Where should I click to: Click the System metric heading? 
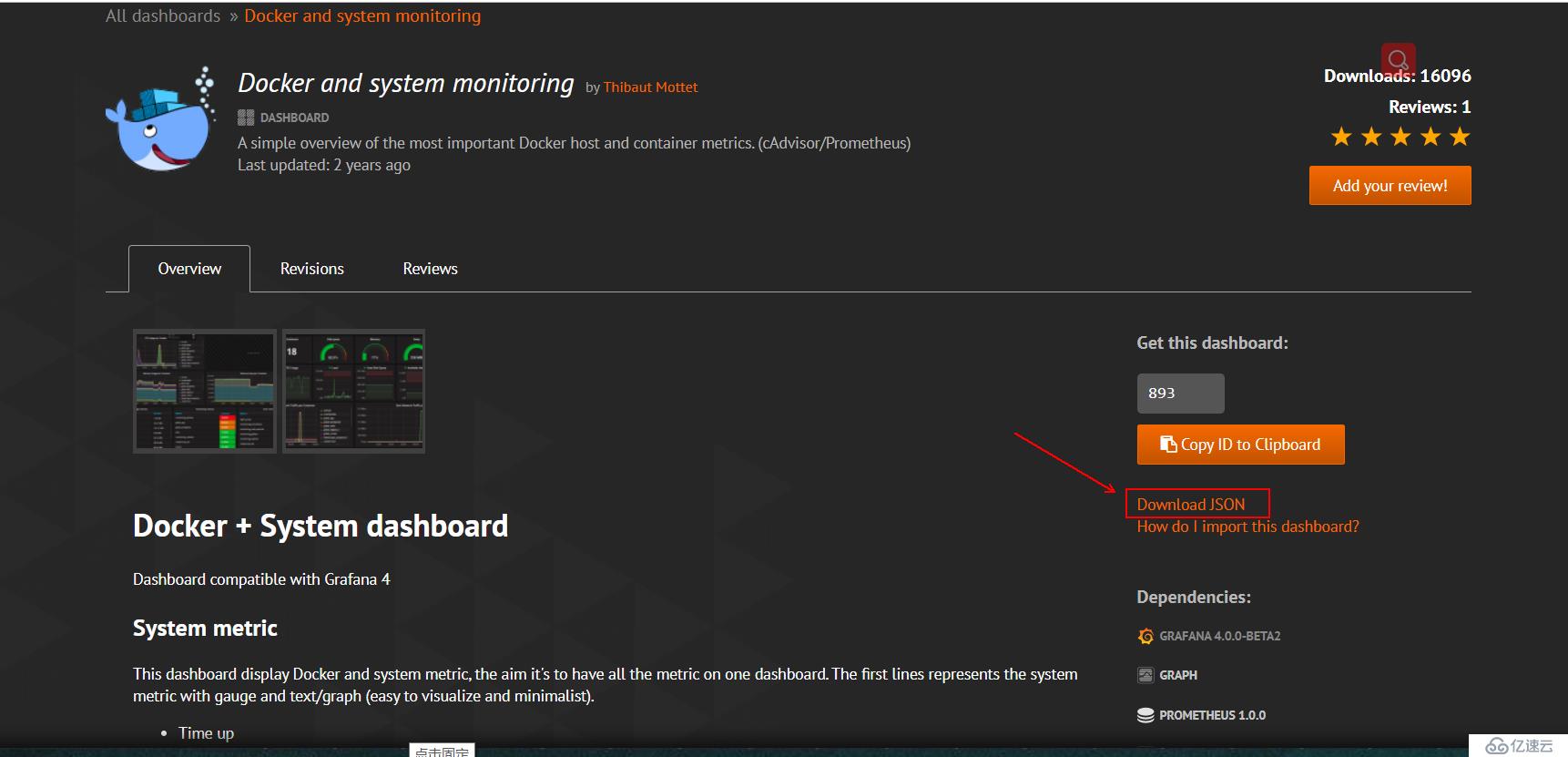click(205, 629)
